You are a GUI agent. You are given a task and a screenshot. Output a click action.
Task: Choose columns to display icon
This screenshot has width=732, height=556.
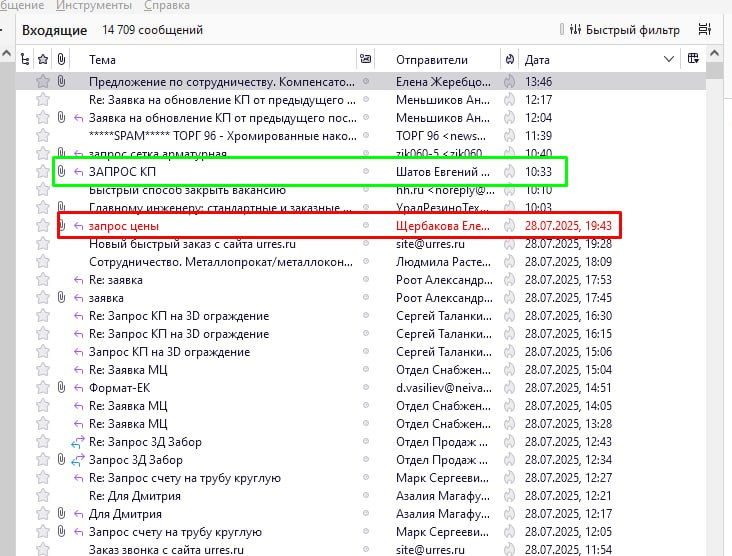click(693, 58)
